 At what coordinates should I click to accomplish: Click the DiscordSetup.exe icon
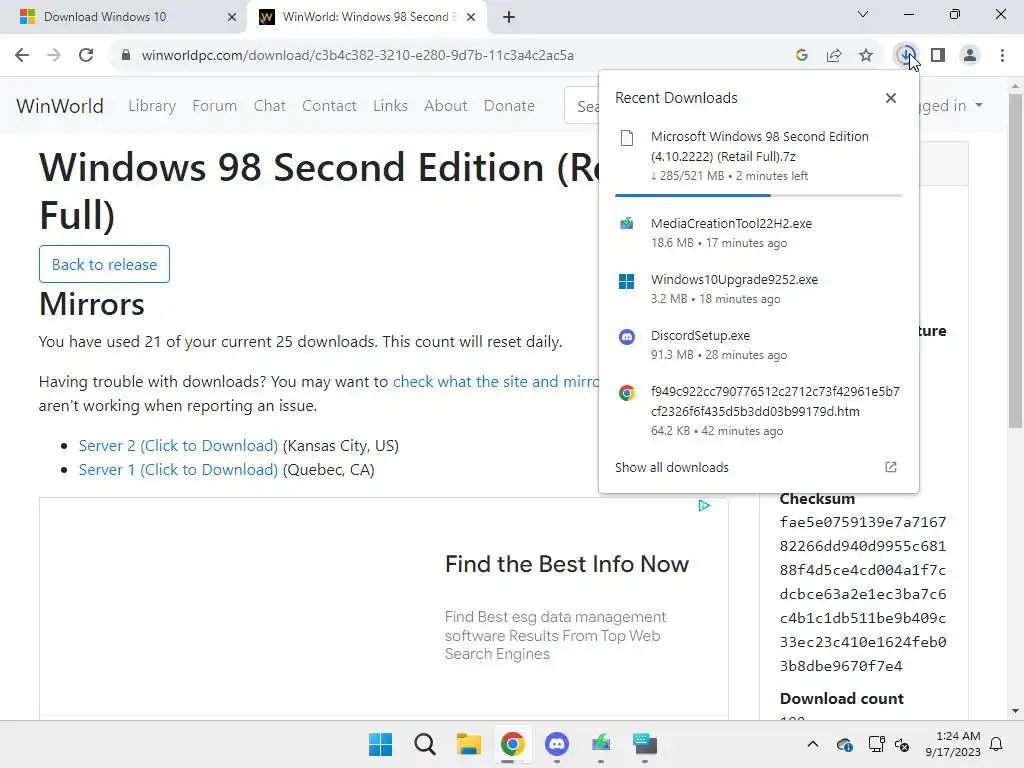point(627,337)
